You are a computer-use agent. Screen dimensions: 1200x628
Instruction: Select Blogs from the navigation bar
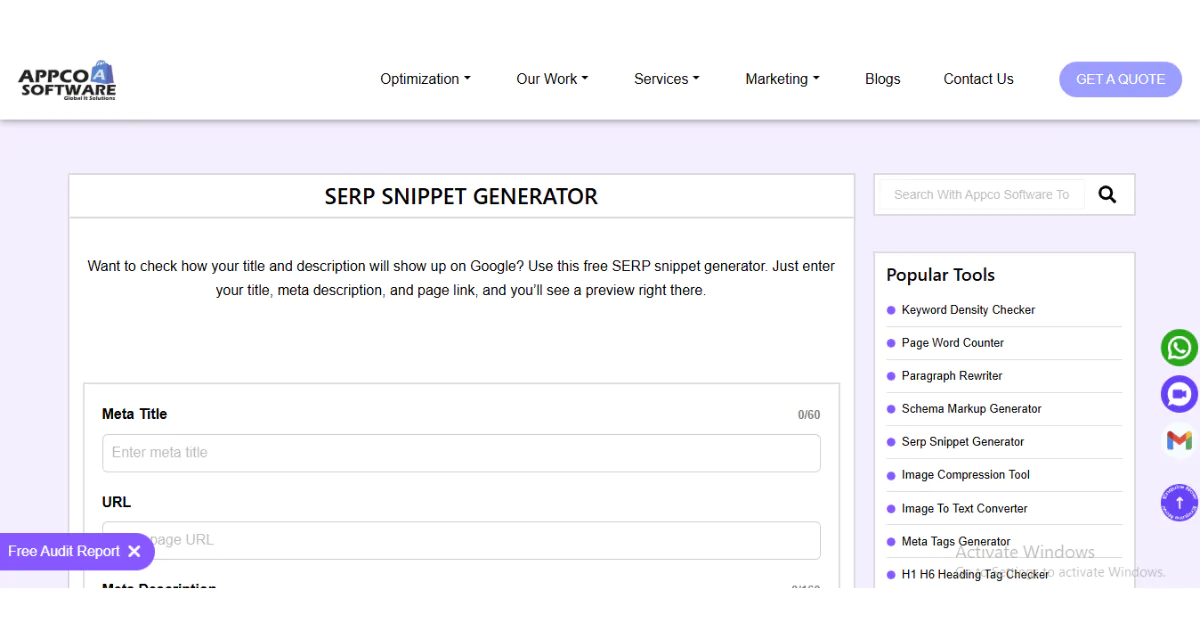tap(882, 79)
